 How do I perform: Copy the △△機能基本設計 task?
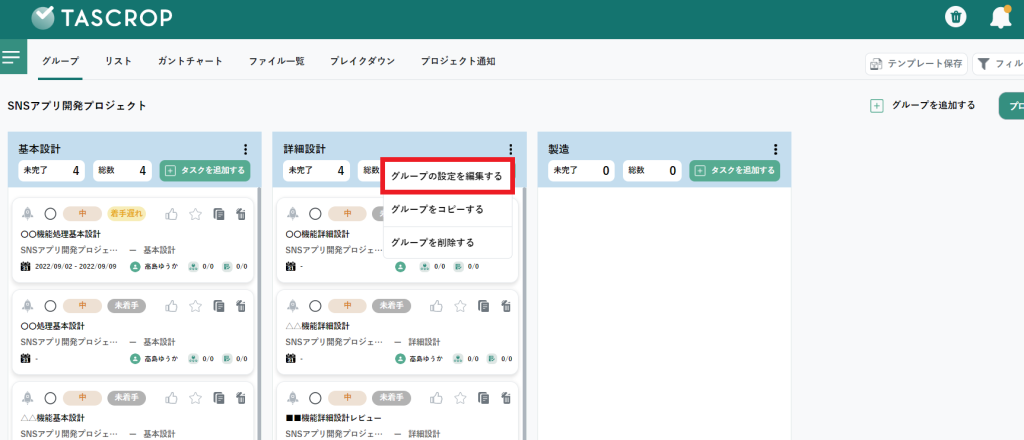(x=219, y=398)
